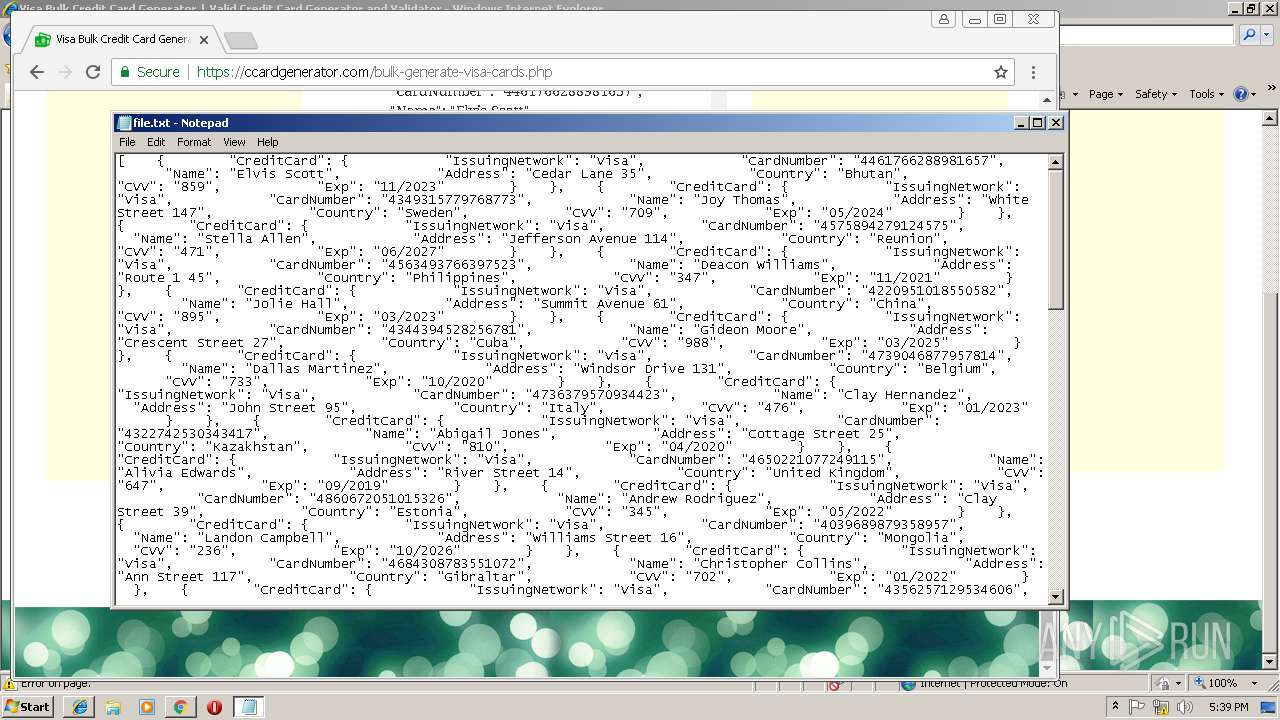This screenshot has height=720, width=1280.
Task: Switch to Chrome via taskbar icon
Action: click(x=180, y=706)
